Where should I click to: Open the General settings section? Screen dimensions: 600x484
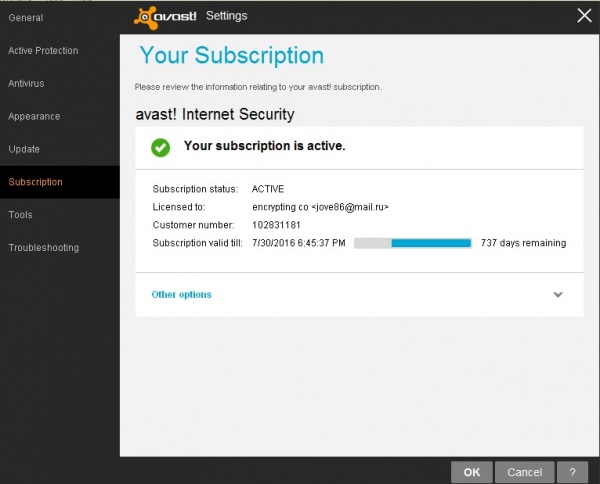point(26,18)
